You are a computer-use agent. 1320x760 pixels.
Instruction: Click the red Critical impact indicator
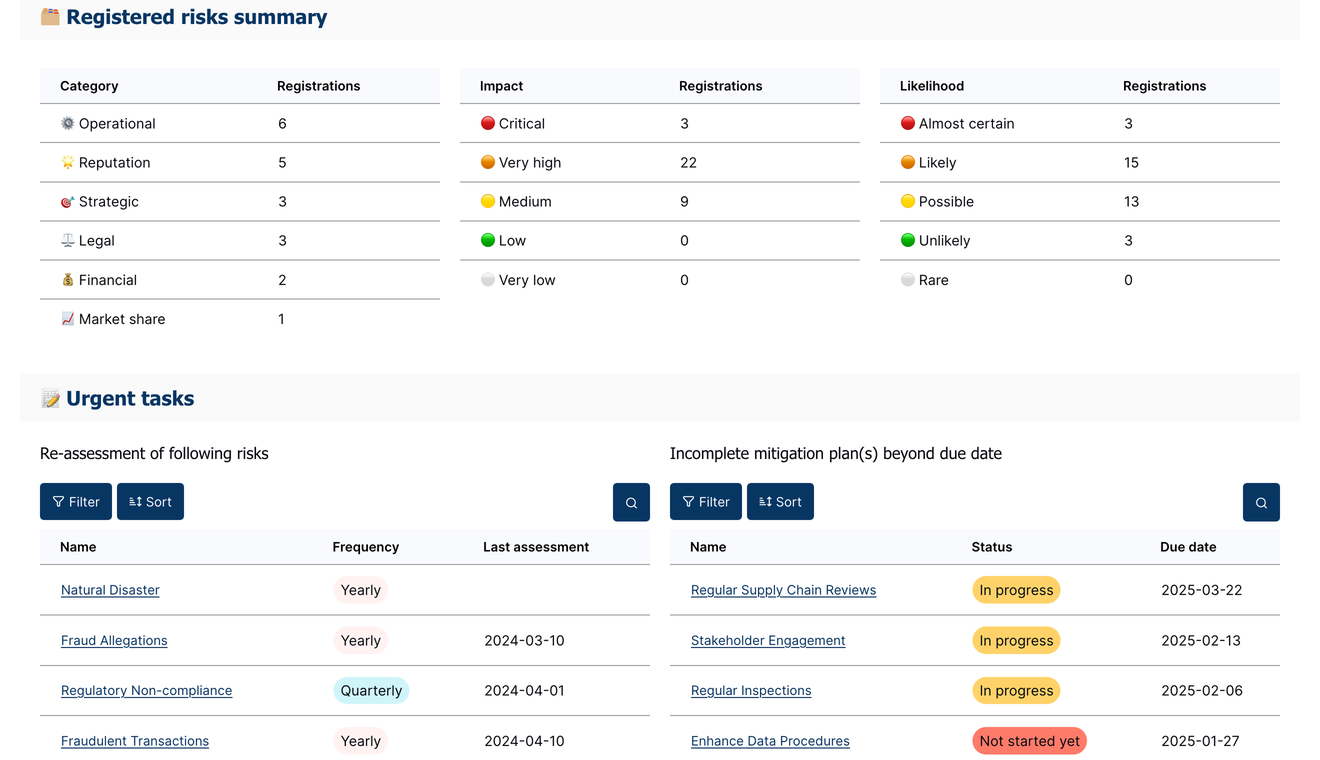point(488,123)
